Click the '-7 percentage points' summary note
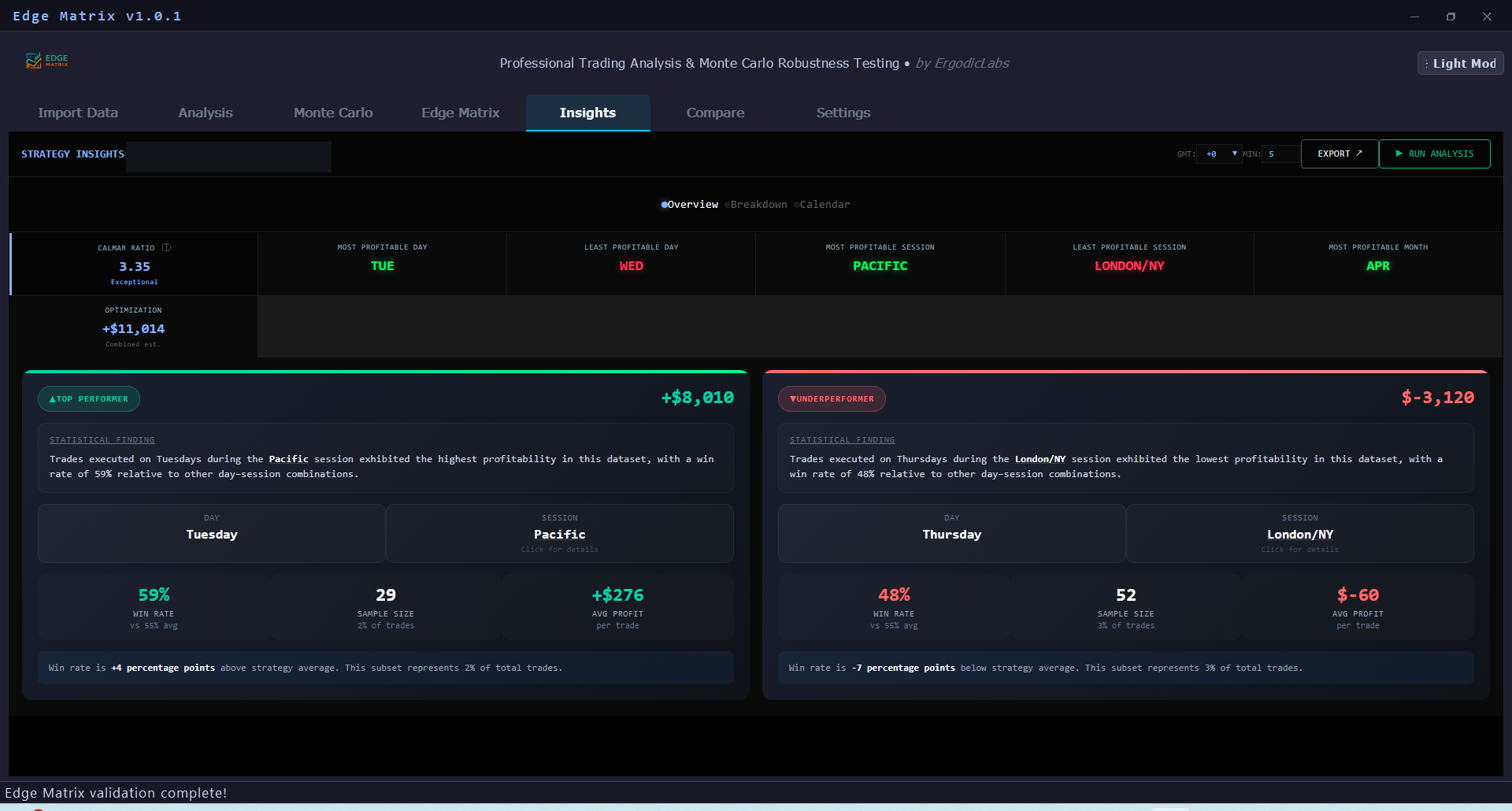 point(1126,668)
